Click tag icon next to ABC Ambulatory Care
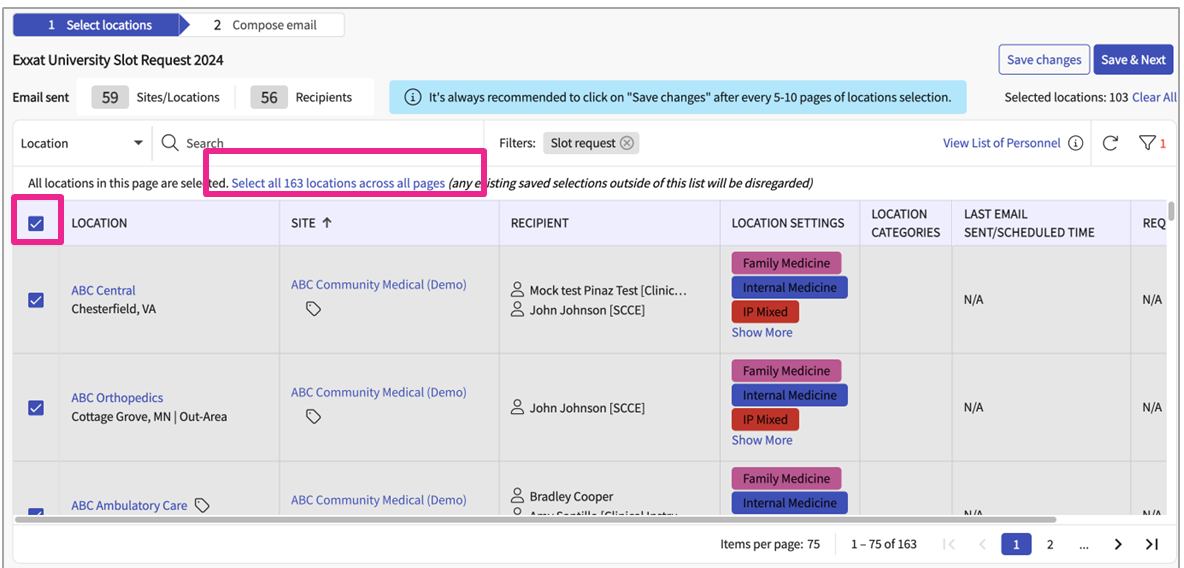The image size is (1184, 568). (x=202, y=506)
